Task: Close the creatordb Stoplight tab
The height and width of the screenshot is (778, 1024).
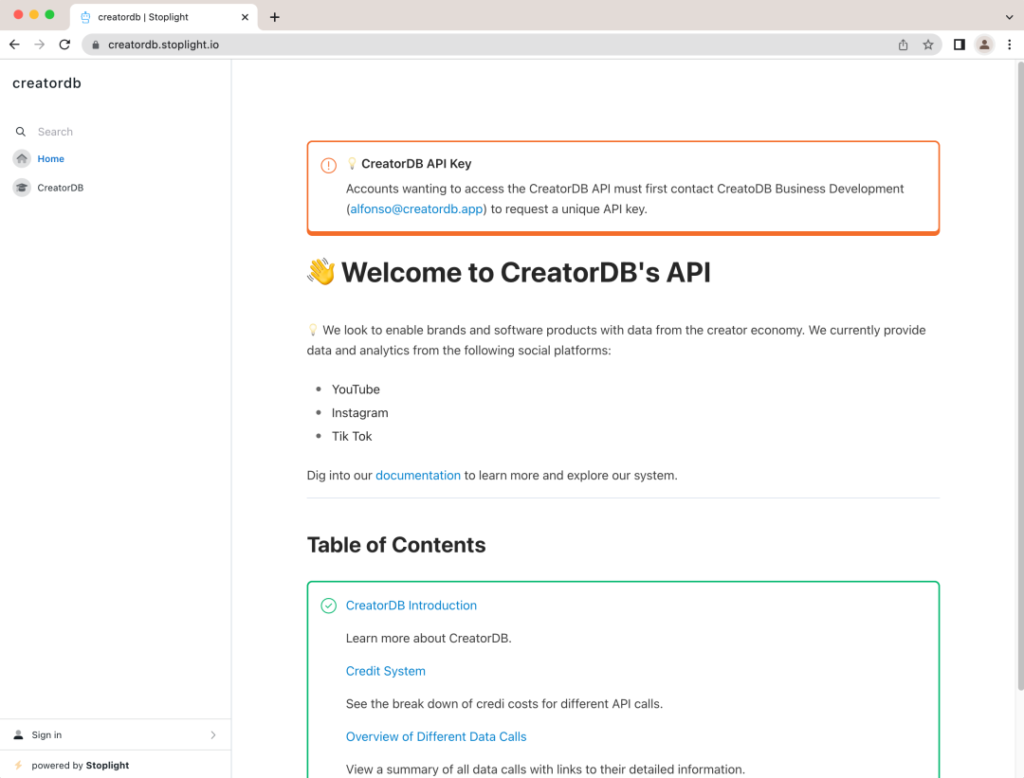Action: [x=245, y=17]
